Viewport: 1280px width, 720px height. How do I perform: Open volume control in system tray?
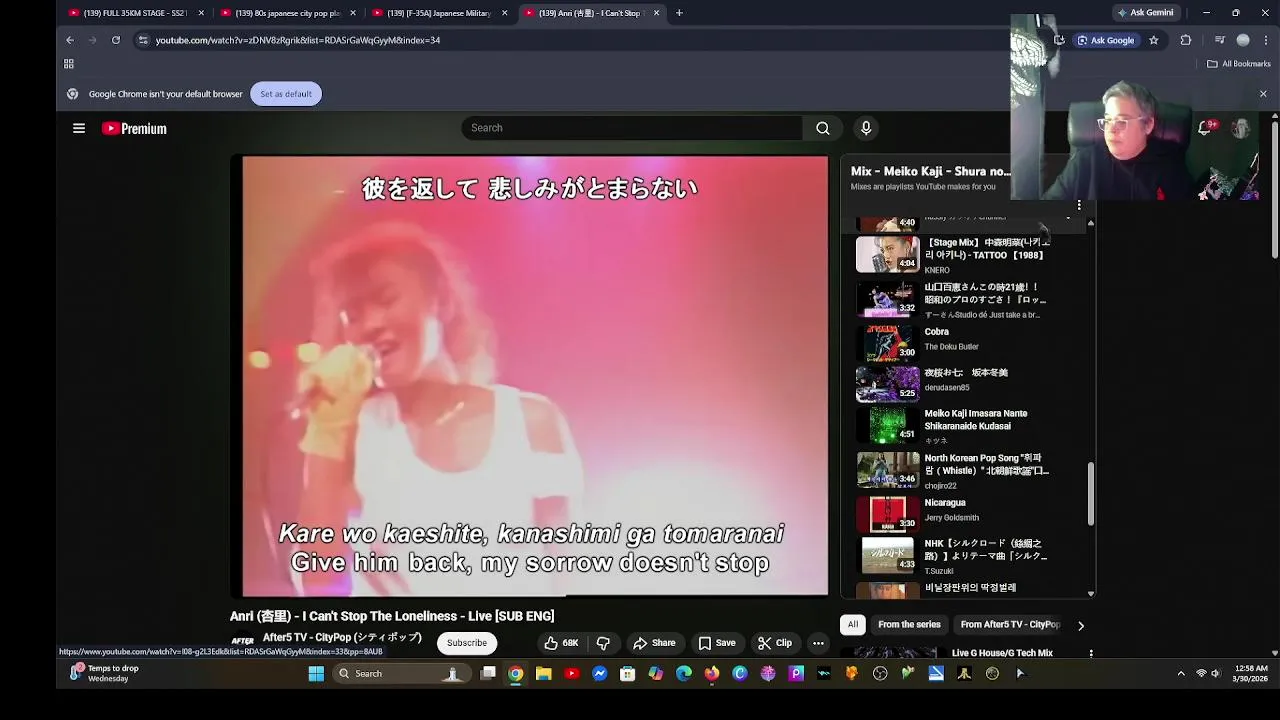(1216, 673)
